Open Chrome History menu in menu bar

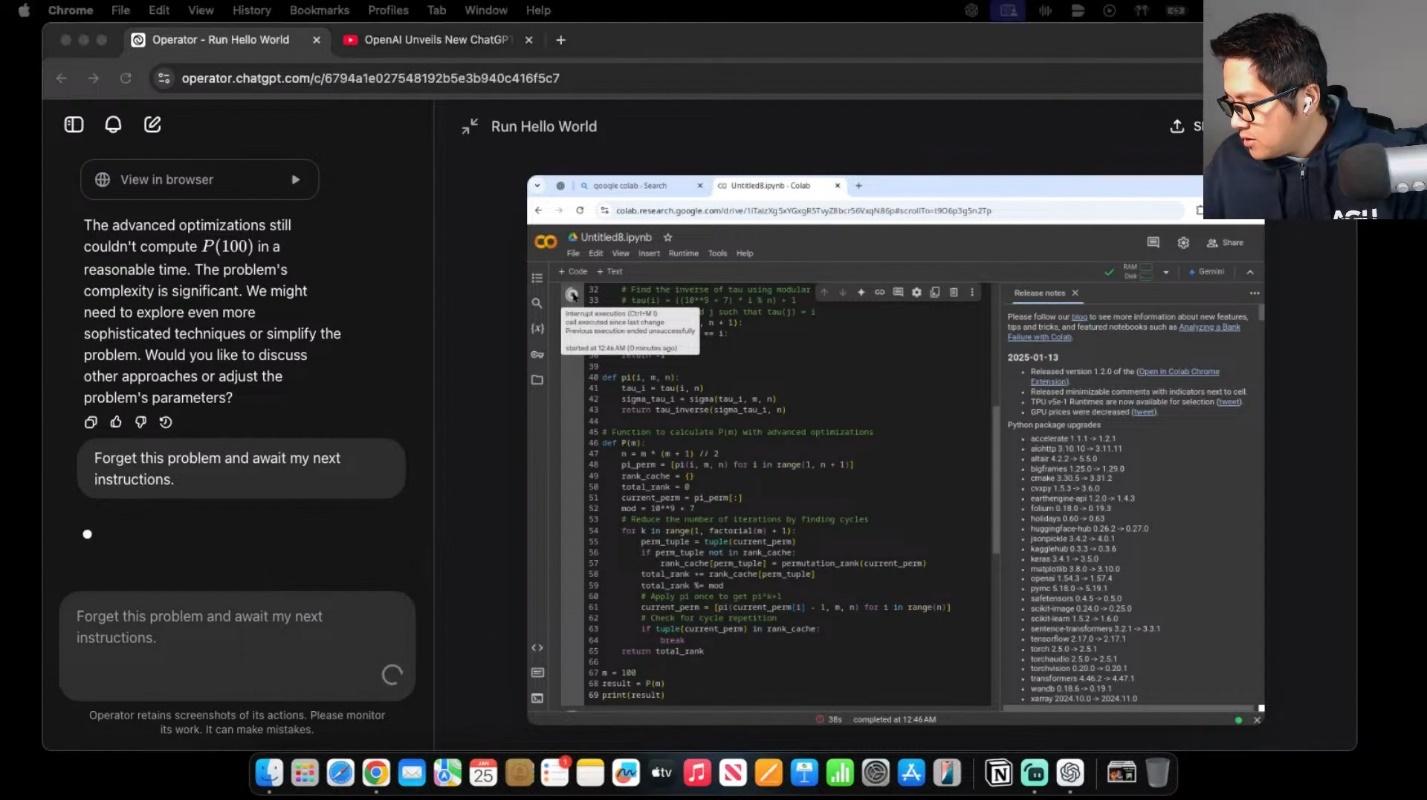pos(251,10)
